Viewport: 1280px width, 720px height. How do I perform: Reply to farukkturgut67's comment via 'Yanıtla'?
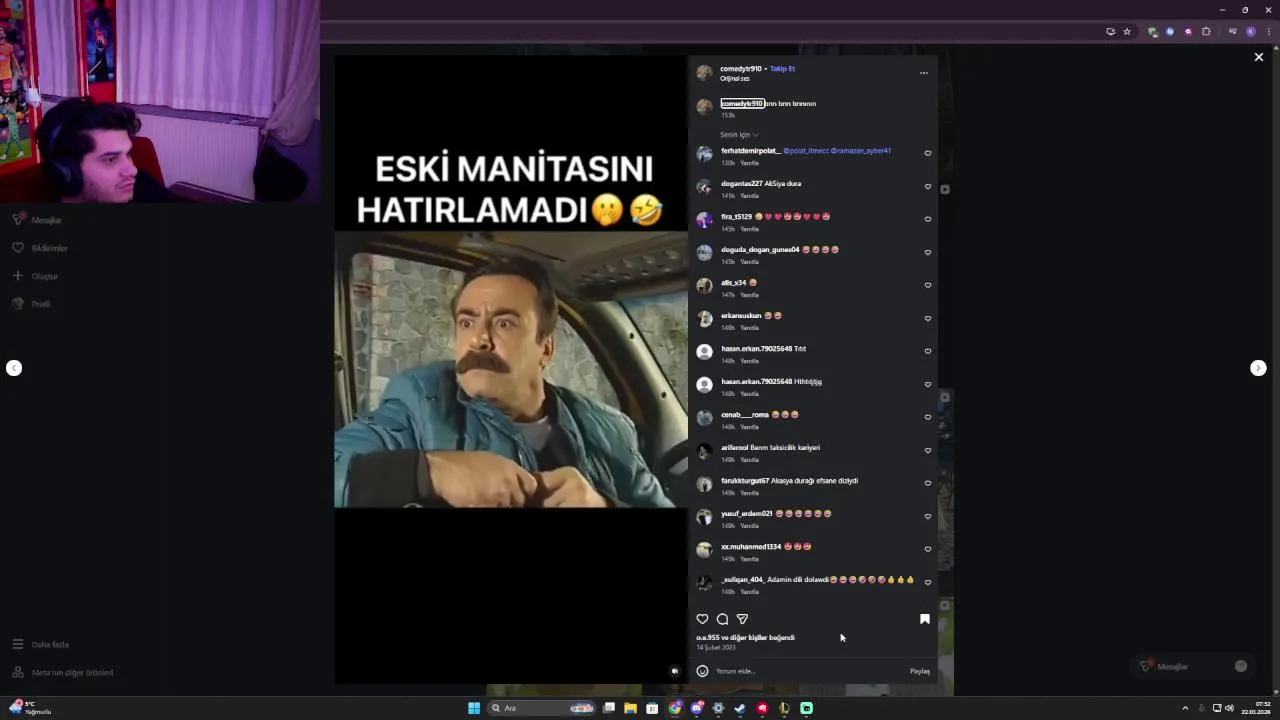click(749, 493)
